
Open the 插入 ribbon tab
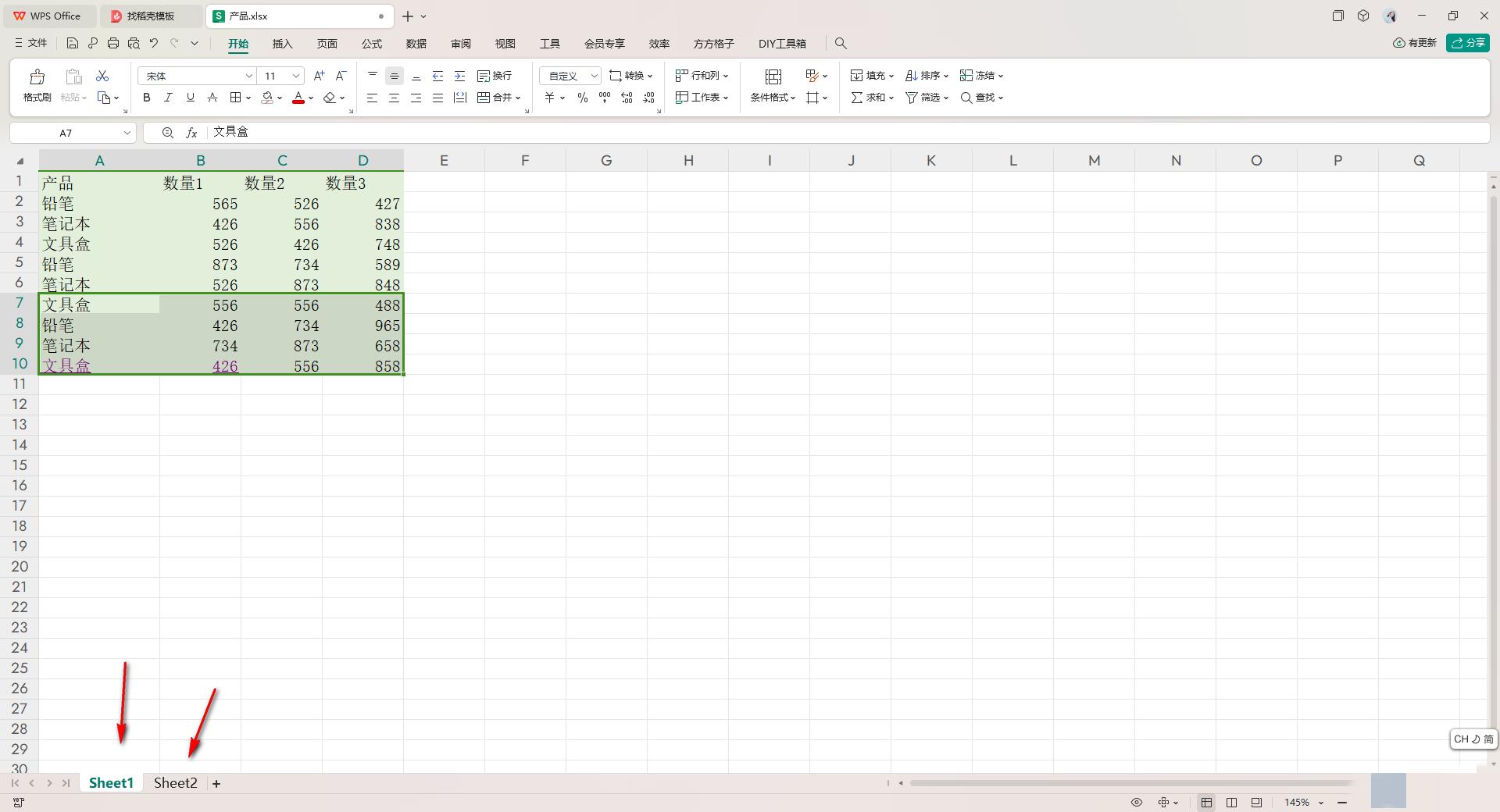[282, 44]
